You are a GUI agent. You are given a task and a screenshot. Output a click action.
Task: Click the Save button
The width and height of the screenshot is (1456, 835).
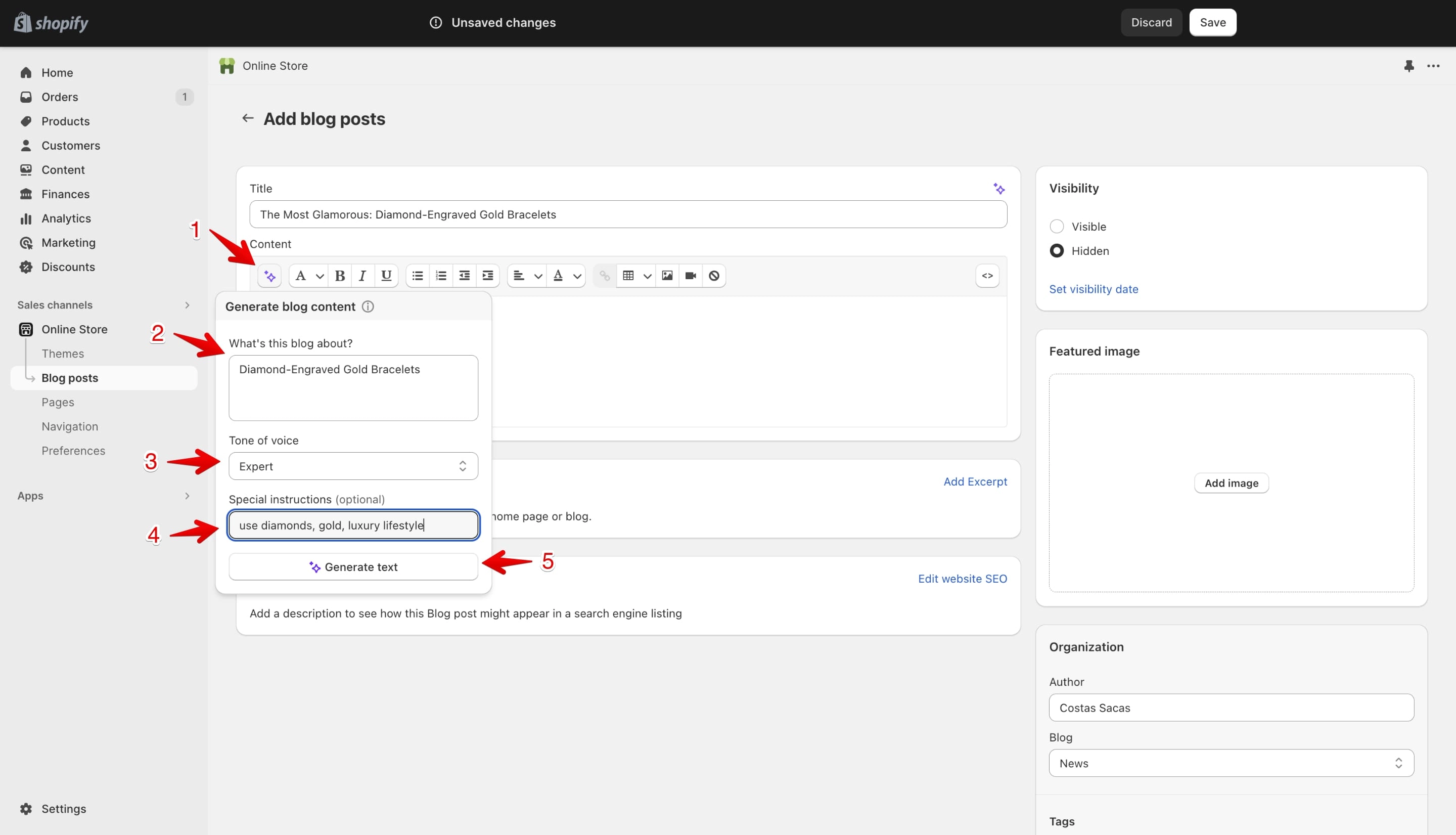(1212, 22)
